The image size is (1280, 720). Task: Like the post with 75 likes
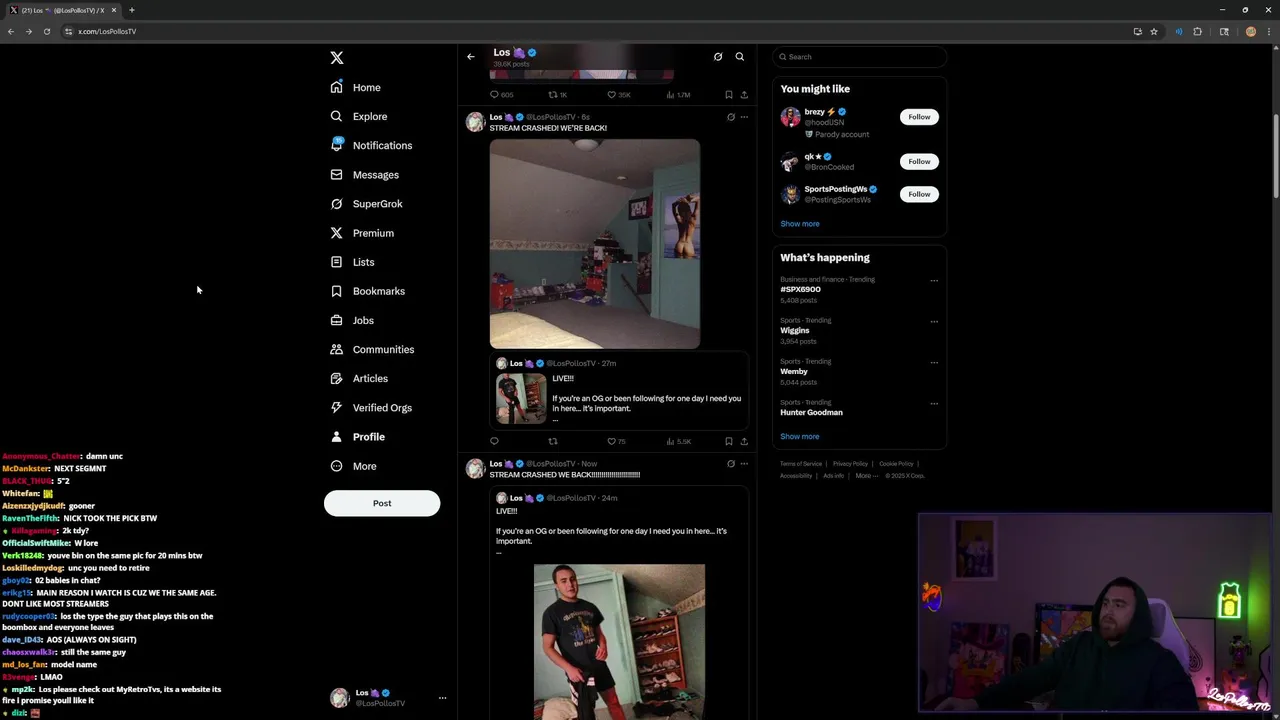coord(617,441)
